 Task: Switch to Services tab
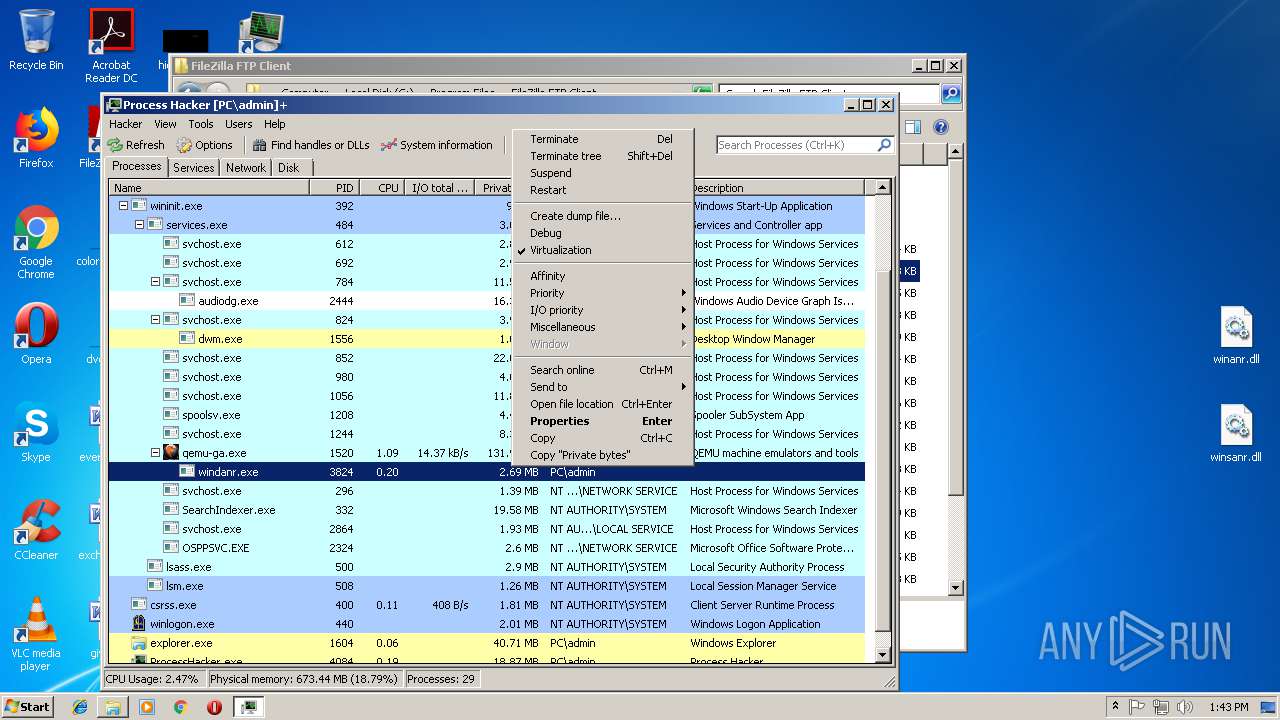[x=193, y=168]
